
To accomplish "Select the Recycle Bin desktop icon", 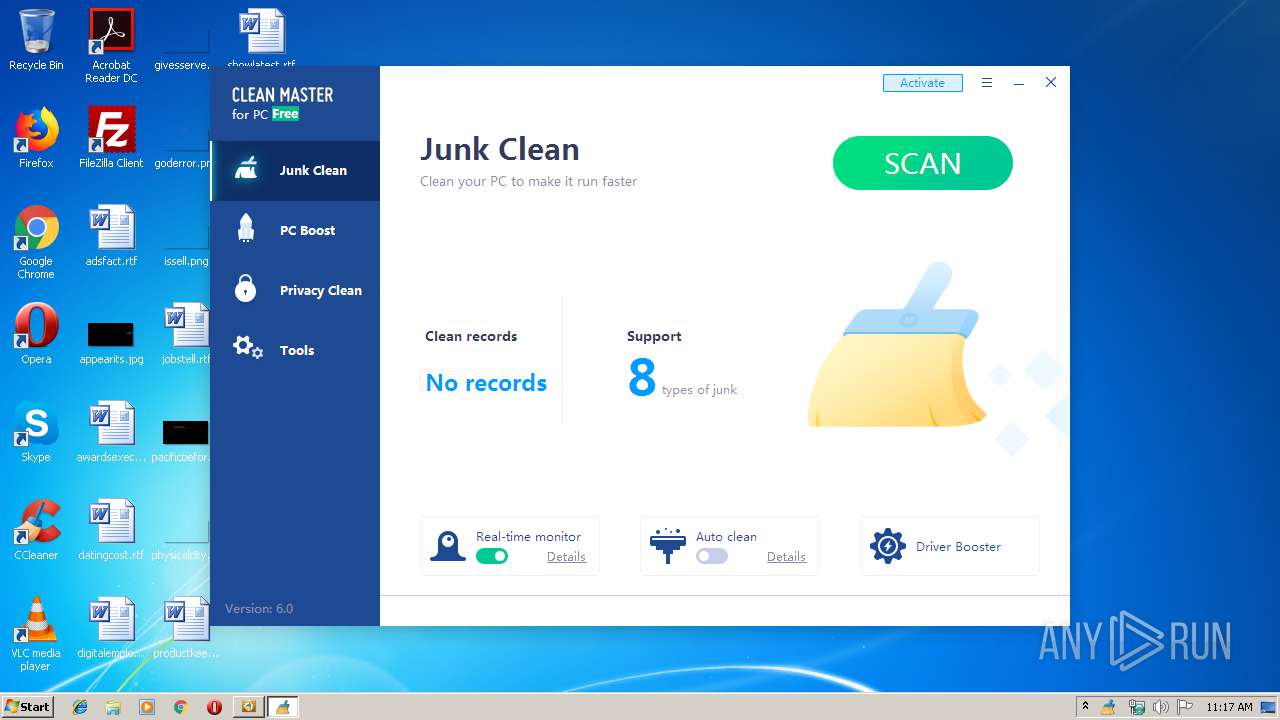I will coord(36,40).
